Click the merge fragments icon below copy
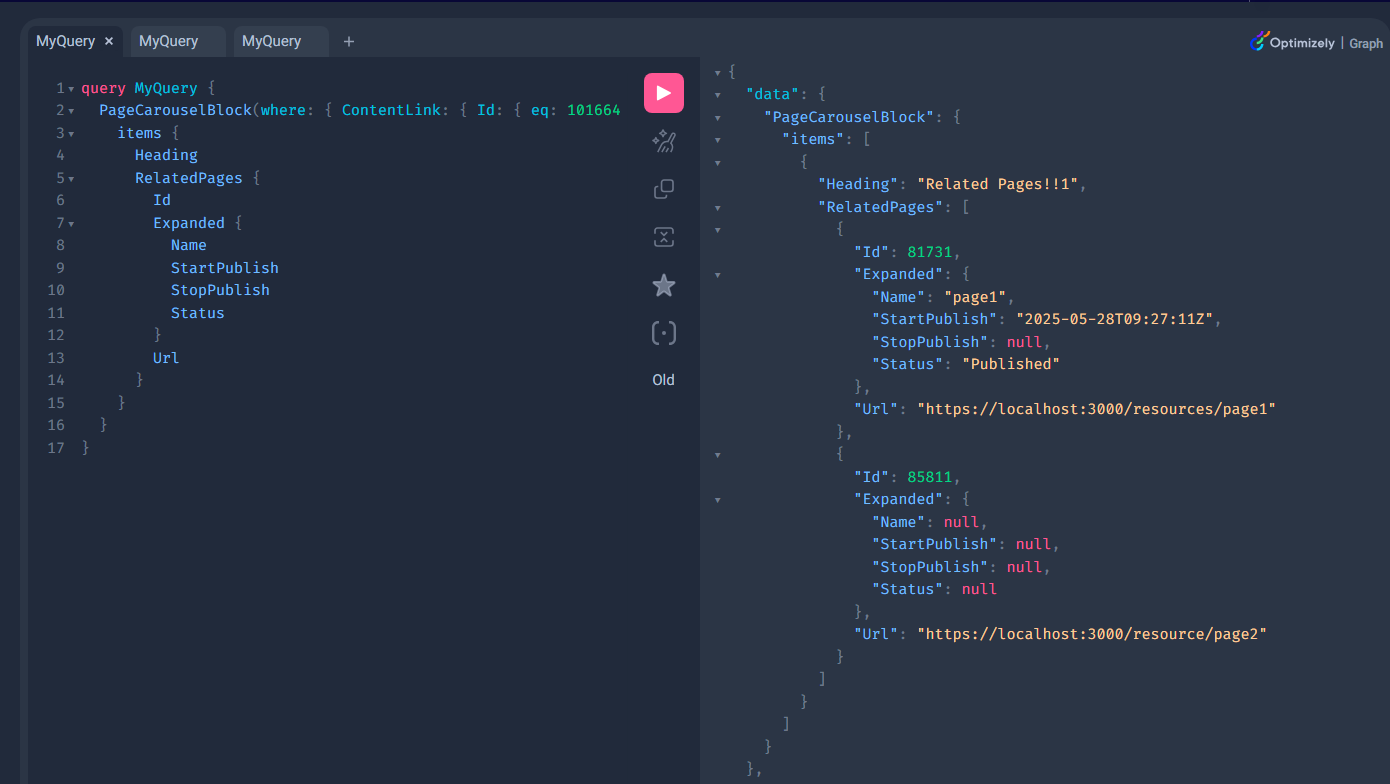1390x784 pixels. (663, 237)
